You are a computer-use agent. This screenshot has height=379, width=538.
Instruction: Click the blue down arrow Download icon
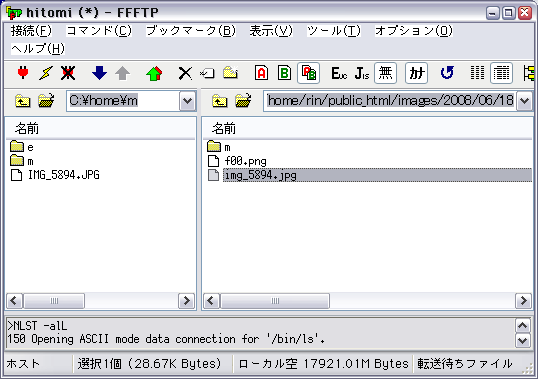click(x=100, y=73)
